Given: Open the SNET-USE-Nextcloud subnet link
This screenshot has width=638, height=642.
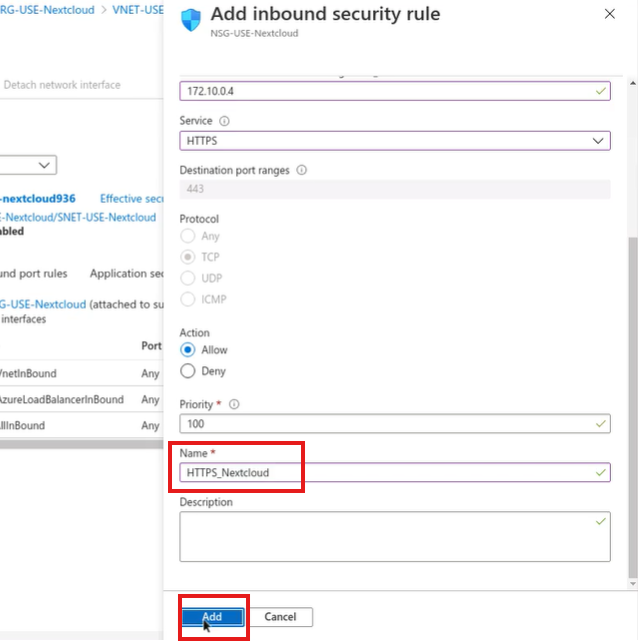Looking at the screenshot, I should pyautogui.click(x=78, y=217).
